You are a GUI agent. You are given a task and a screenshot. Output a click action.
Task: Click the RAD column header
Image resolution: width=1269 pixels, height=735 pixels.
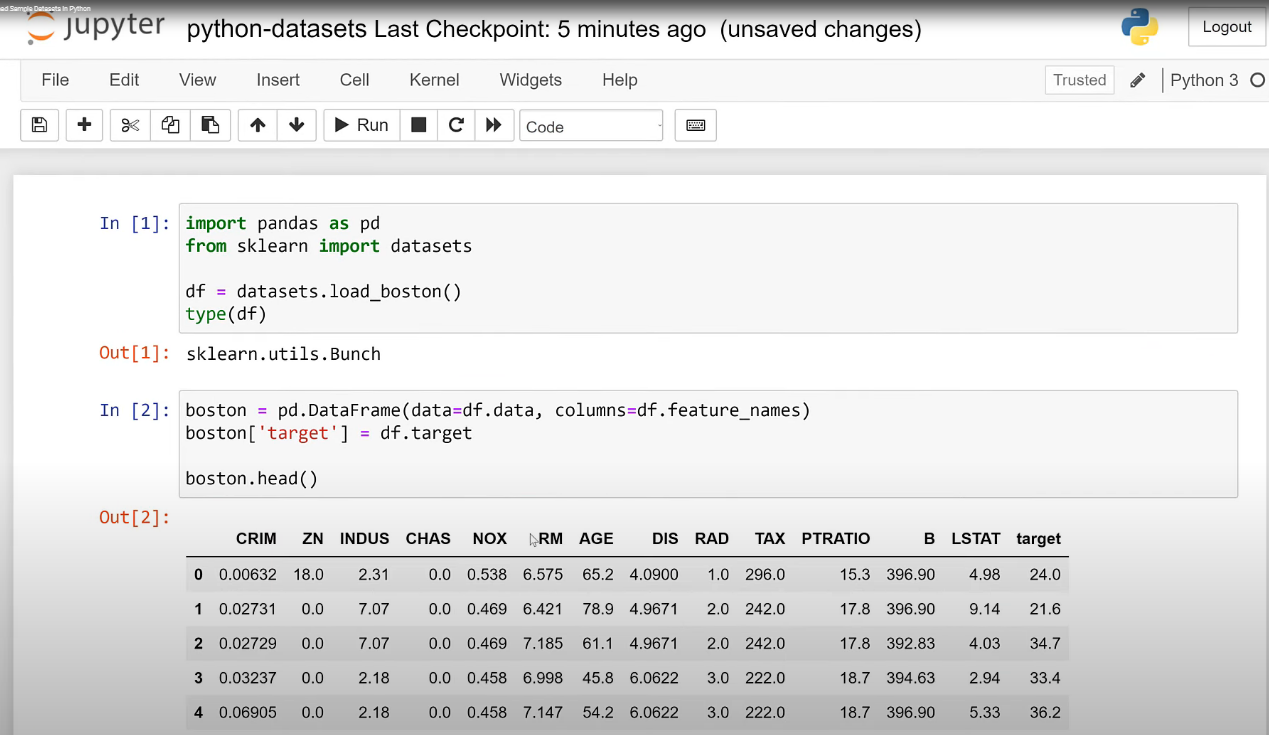coord(712,538)
